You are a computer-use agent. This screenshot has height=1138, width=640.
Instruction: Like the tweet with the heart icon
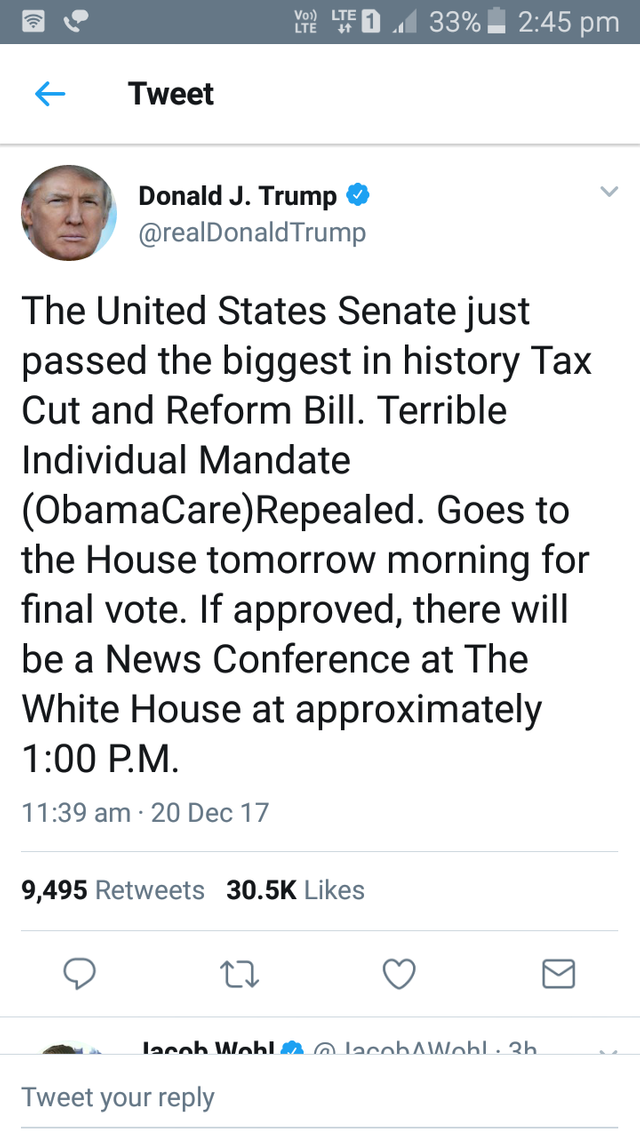398,974
